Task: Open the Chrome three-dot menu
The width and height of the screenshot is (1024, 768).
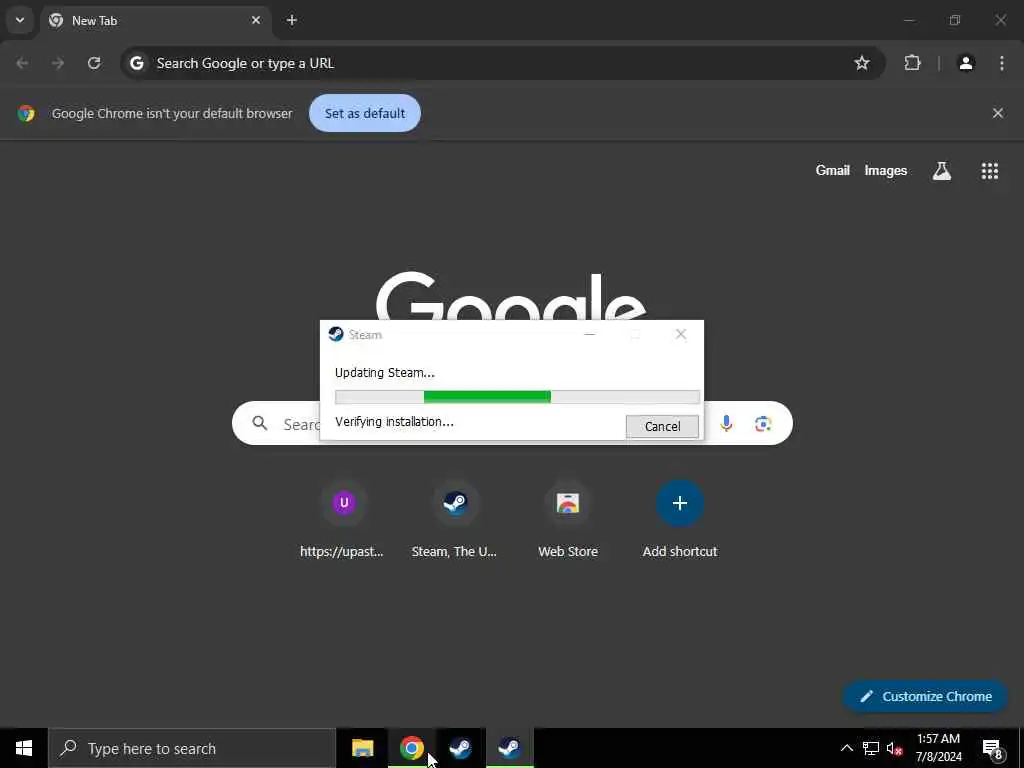Action: click(x=1002, y=63)
